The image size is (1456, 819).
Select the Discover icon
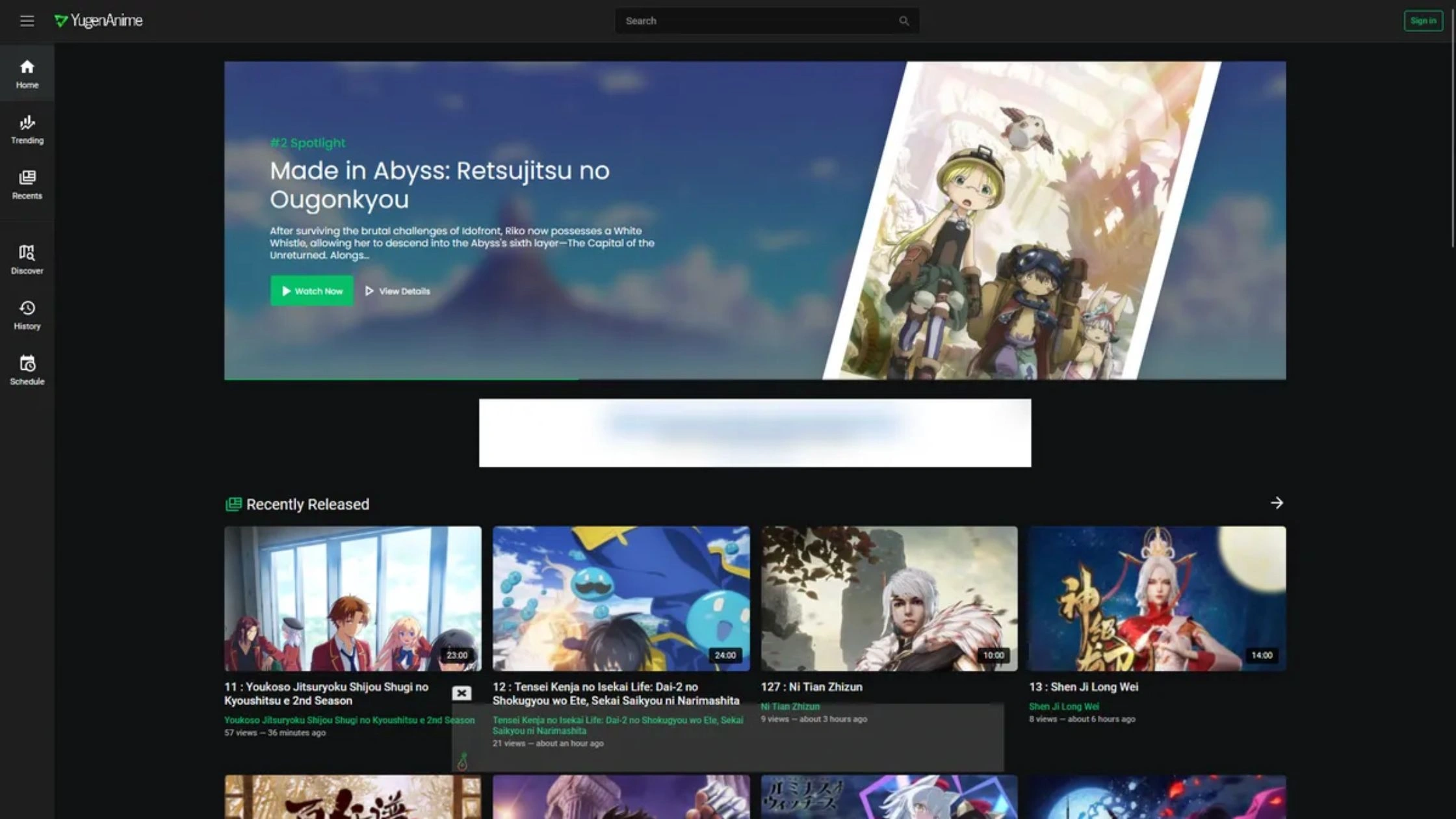[x=27, y=259]
